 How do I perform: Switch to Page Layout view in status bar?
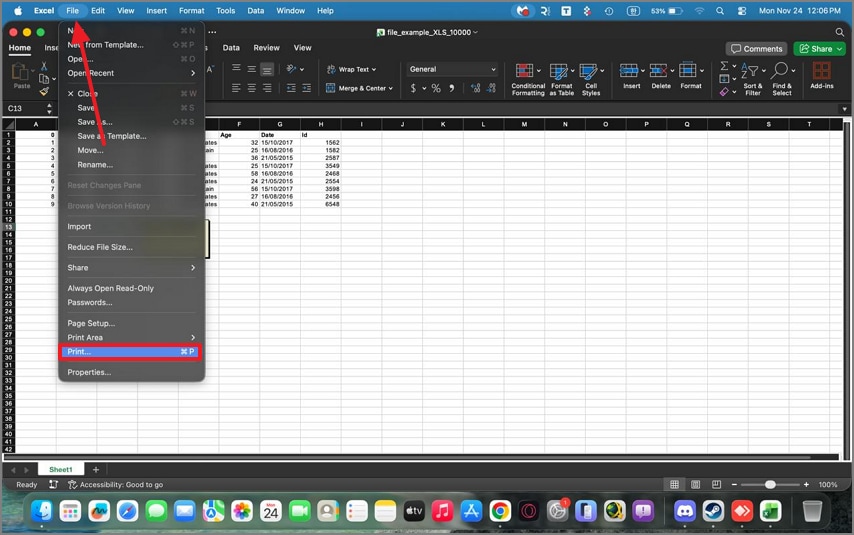[696, 484]
